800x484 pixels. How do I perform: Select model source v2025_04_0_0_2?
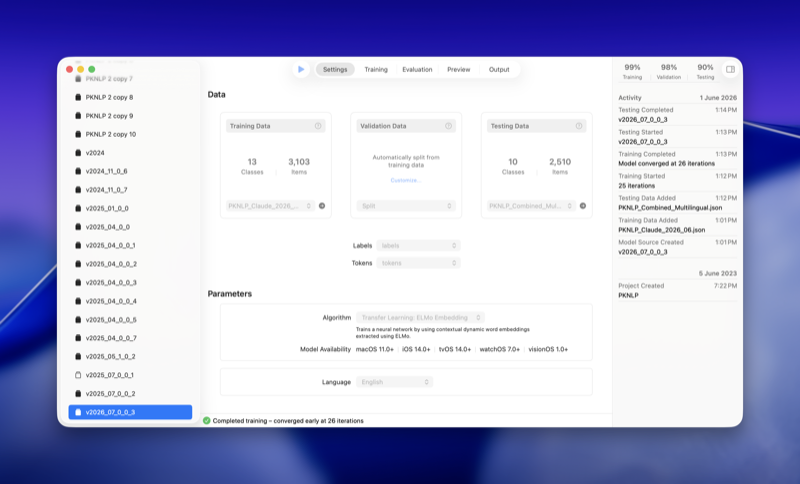click(x=130, y=264)
